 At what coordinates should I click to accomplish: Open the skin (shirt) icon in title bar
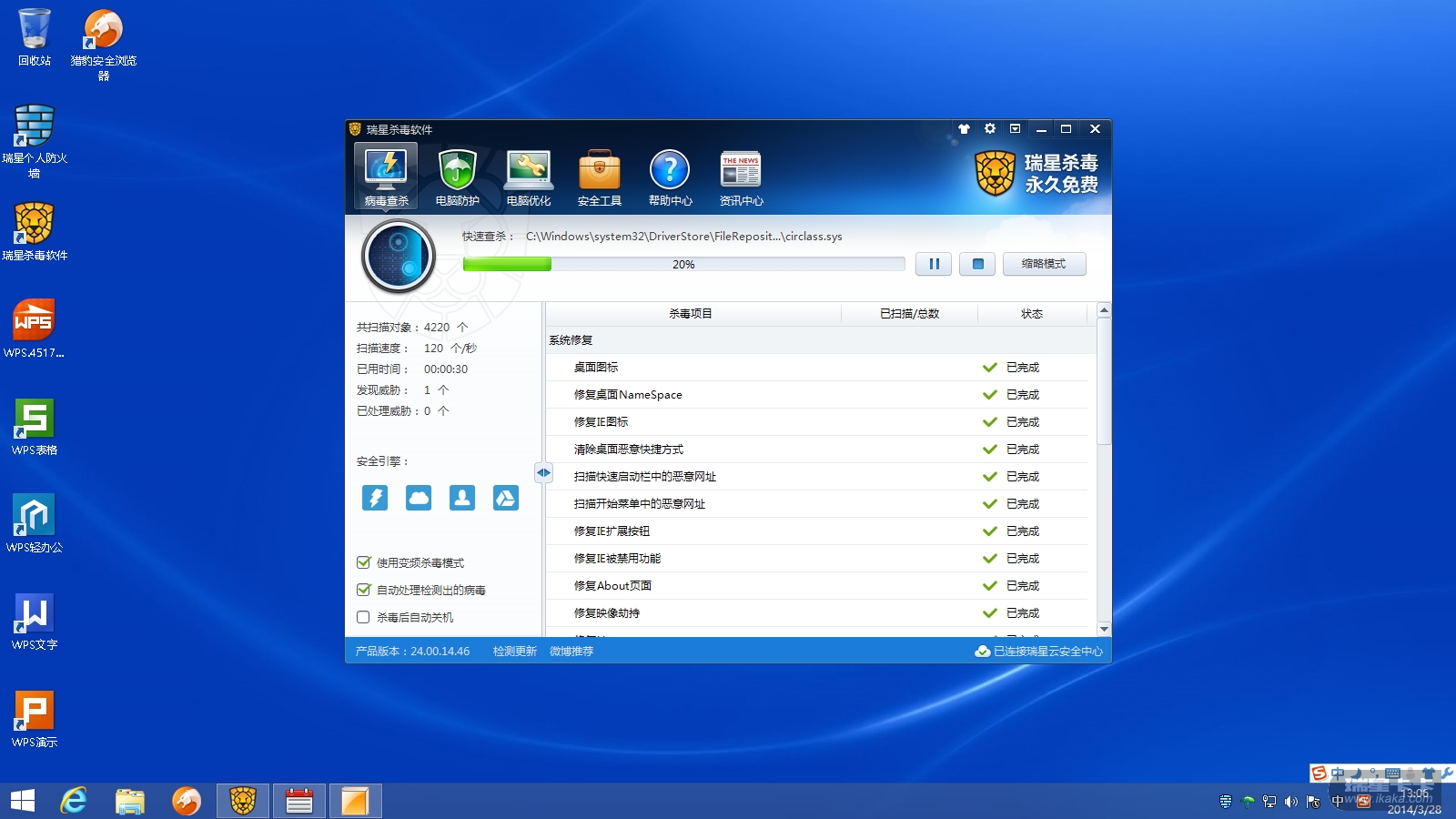965,129
